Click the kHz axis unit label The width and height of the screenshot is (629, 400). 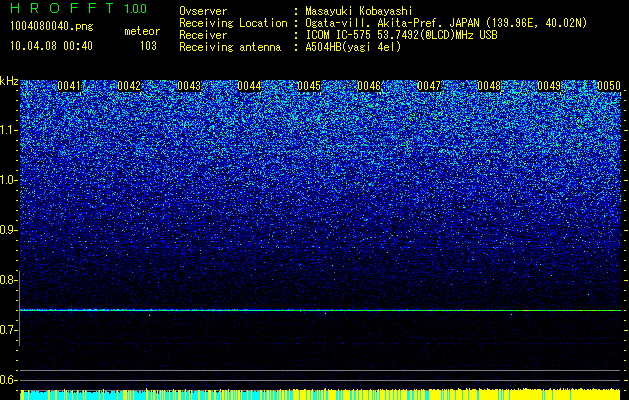(9, 81)
